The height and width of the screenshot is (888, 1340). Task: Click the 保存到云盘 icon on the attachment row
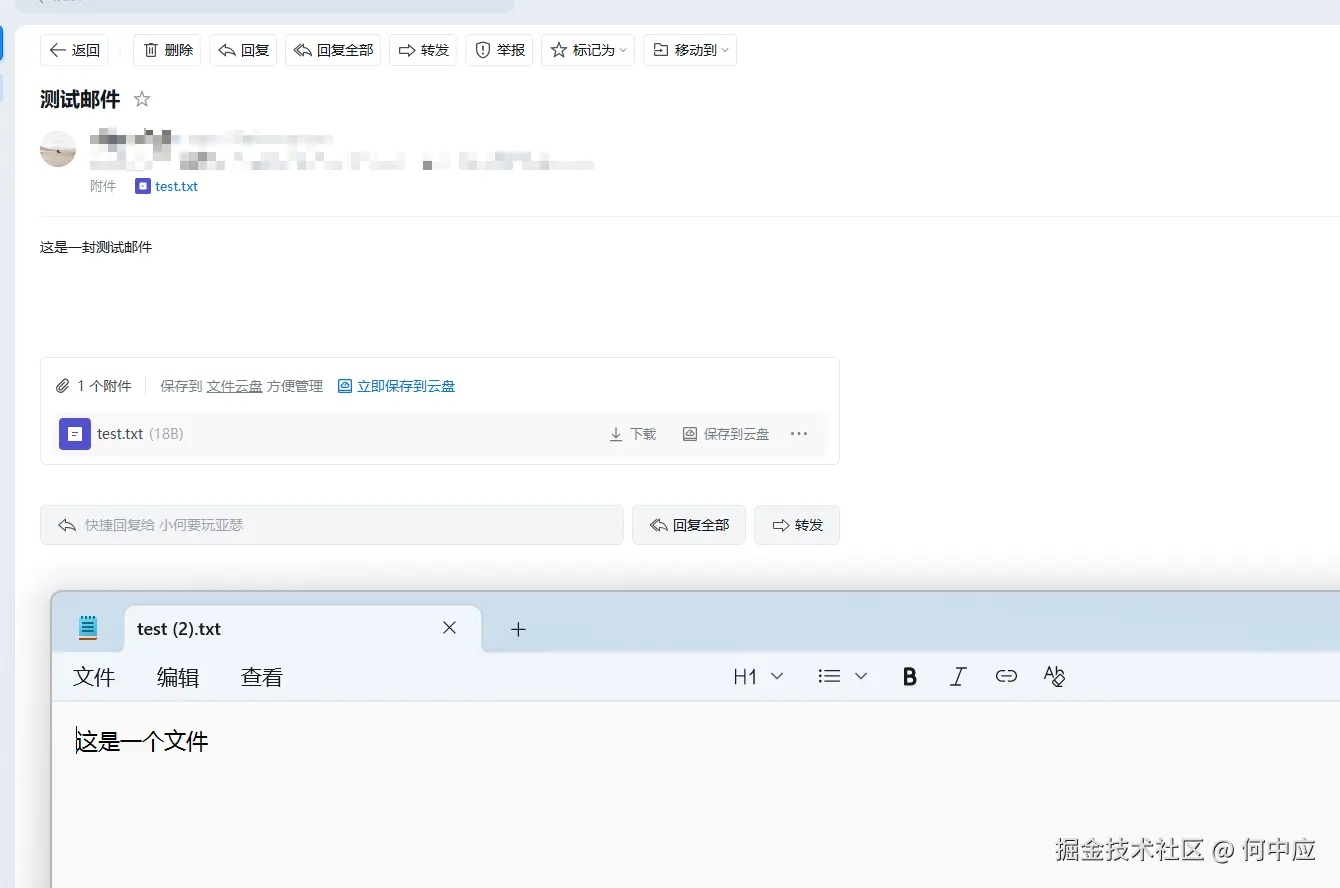pyautogui.click(x=689, y=433)
